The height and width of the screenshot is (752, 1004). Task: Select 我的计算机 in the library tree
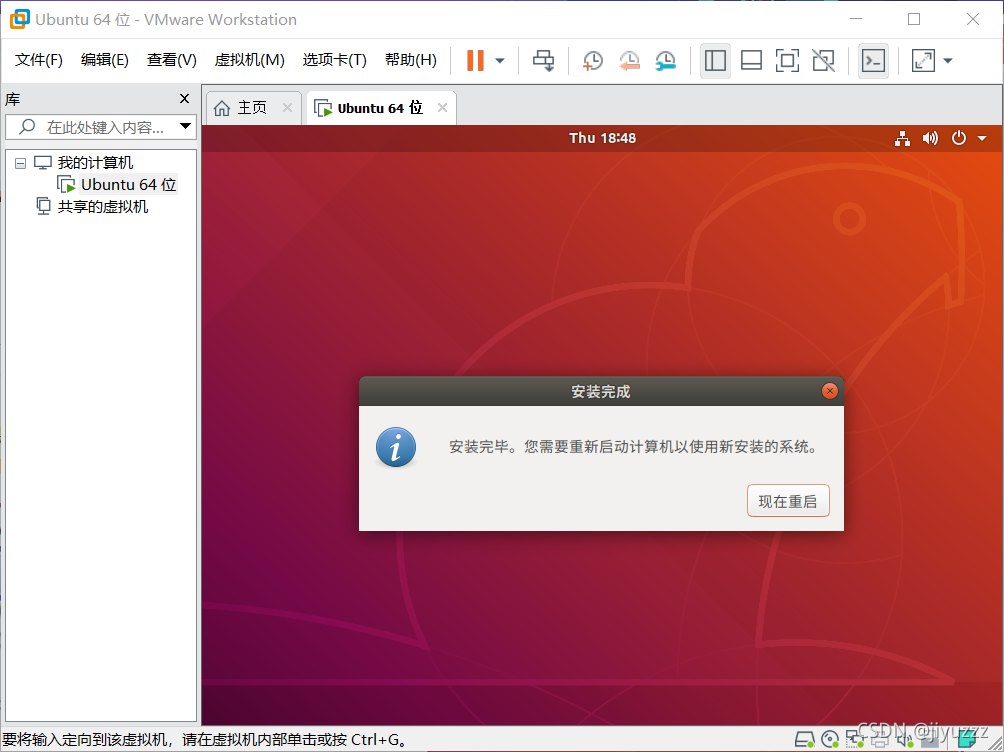point(95,163)
